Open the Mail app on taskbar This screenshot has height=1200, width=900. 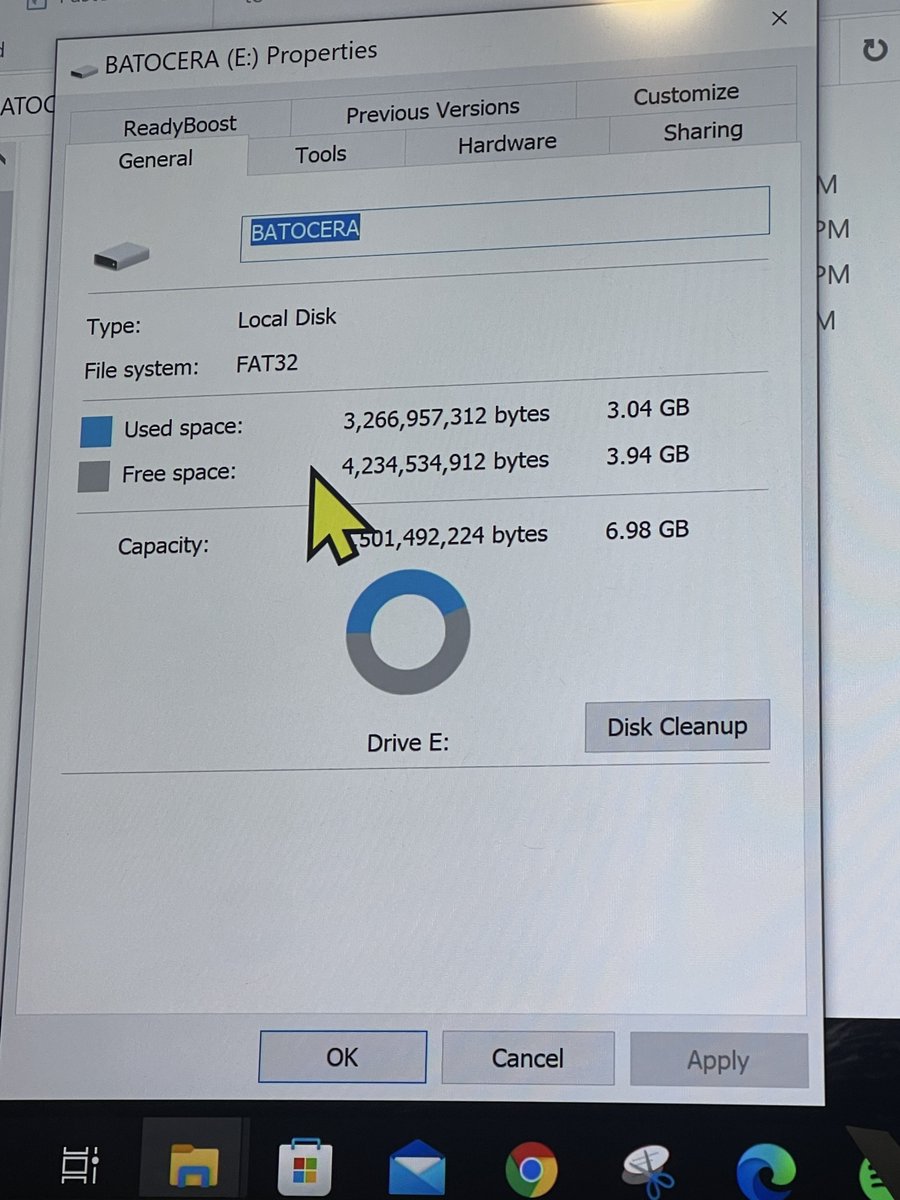(418, 1167)
